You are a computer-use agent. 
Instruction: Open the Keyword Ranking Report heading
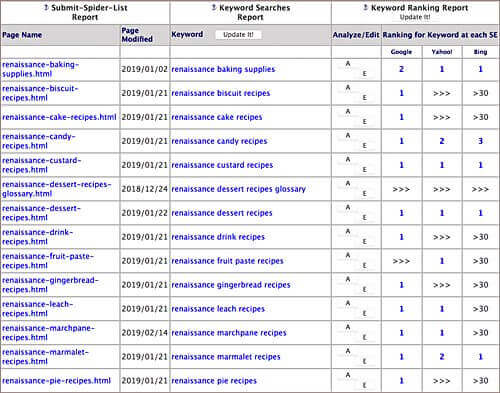click(x=420, y=8)
